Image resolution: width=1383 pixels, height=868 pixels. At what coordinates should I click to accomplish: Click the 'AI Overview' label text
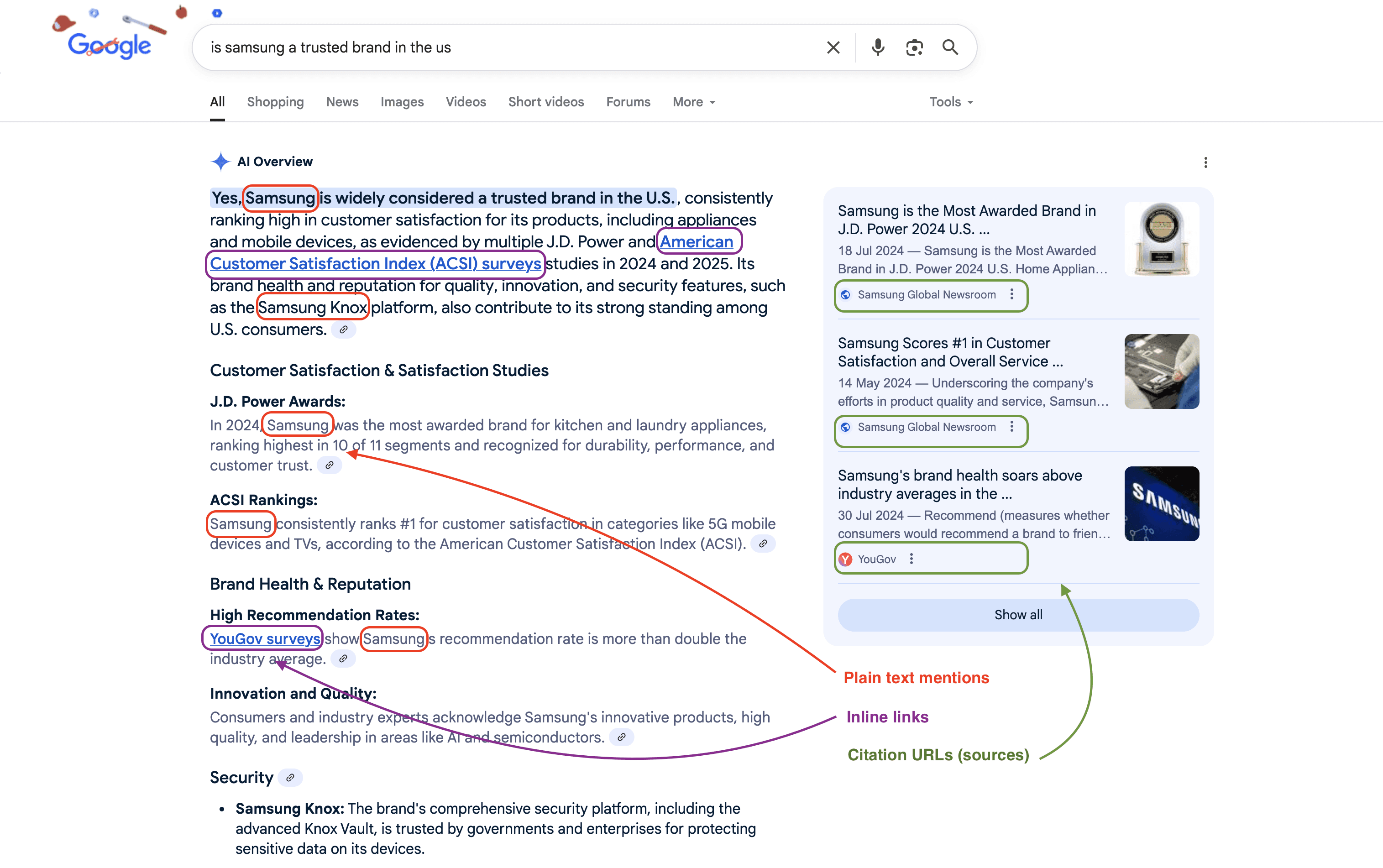(275, 162)
